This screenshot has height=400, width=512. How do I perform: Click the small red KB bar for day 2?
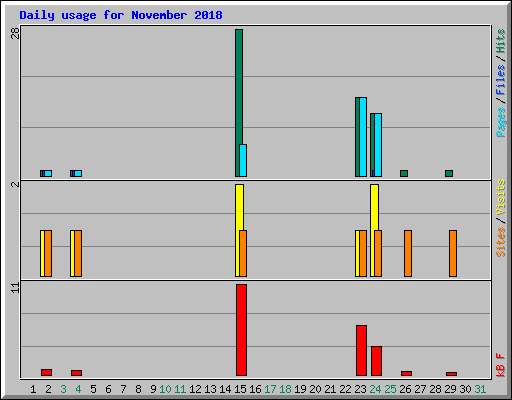point(46,372)
